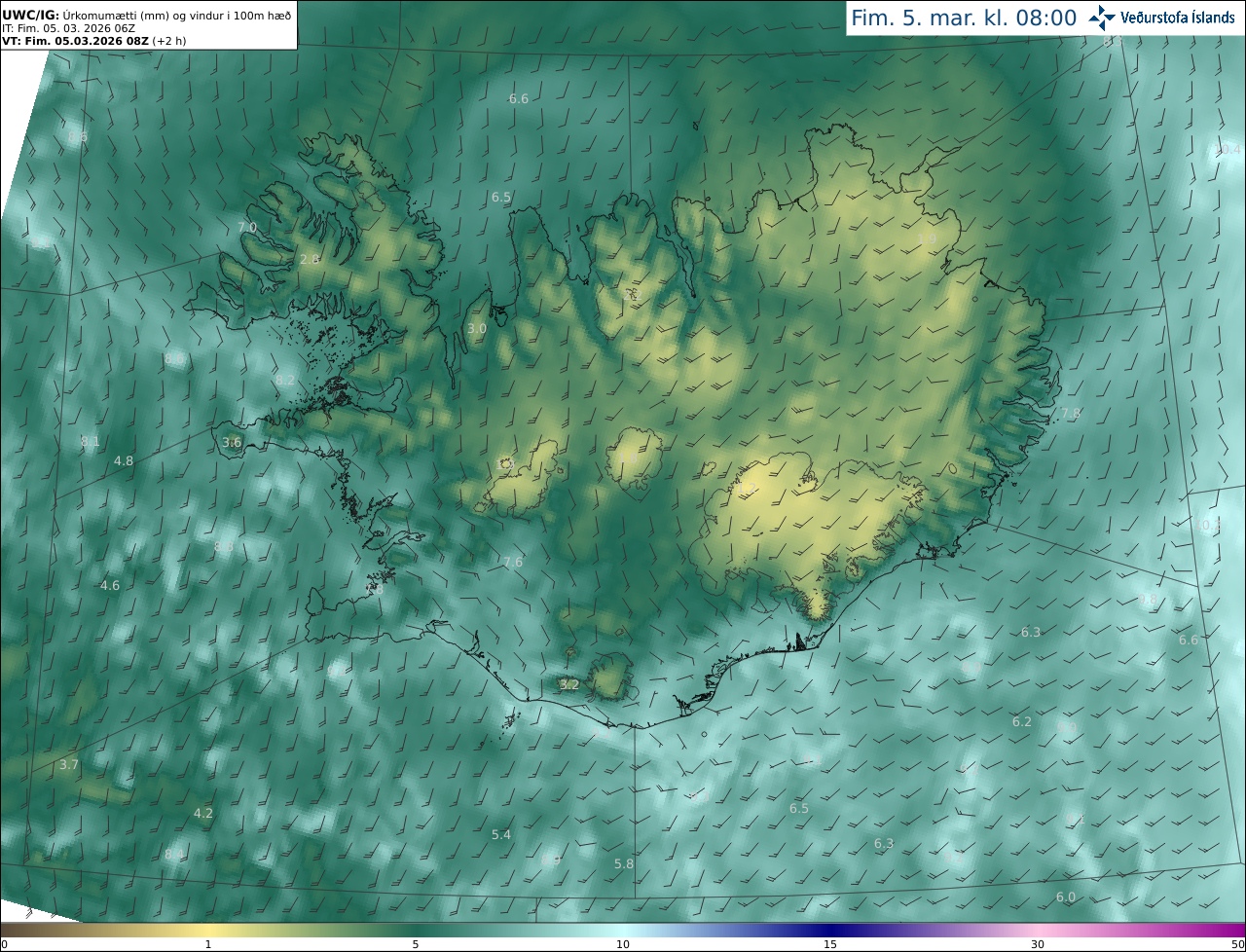Screen dimensions: 1246x952
Task: Click the color scale tick labeled 5
Action: [x=416, y=944]
